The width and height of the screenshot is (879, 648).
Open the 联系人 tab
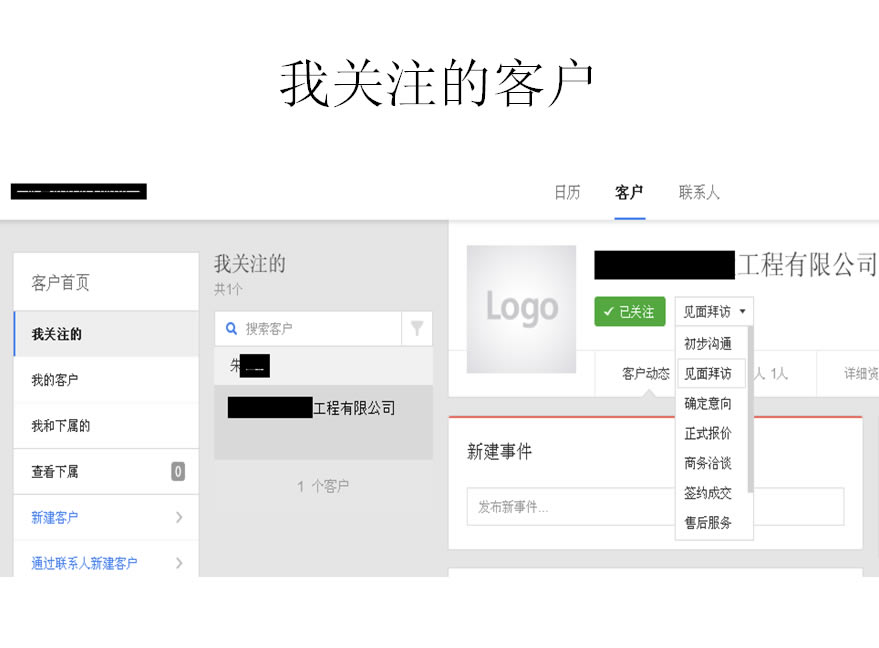pyautogui.click(x=698, y=191)
